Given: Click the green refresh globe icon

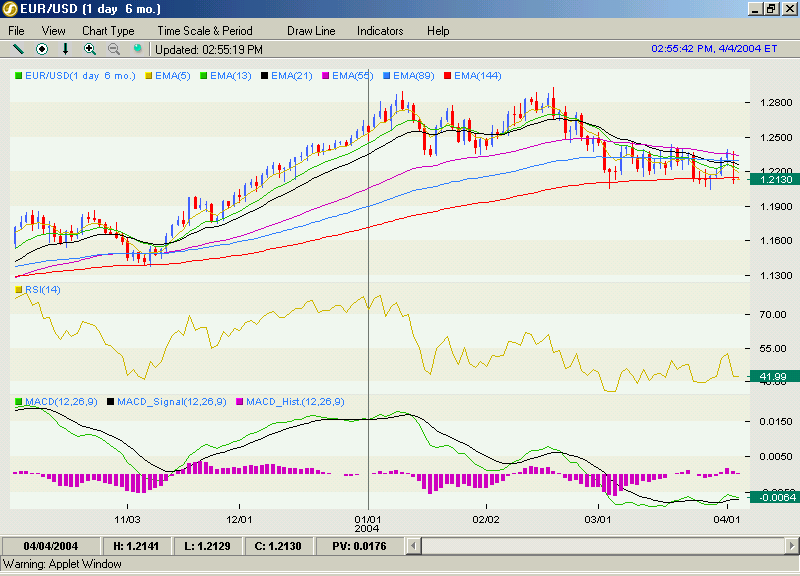Looking at the screenshot, I should click(x=138, y=49).
